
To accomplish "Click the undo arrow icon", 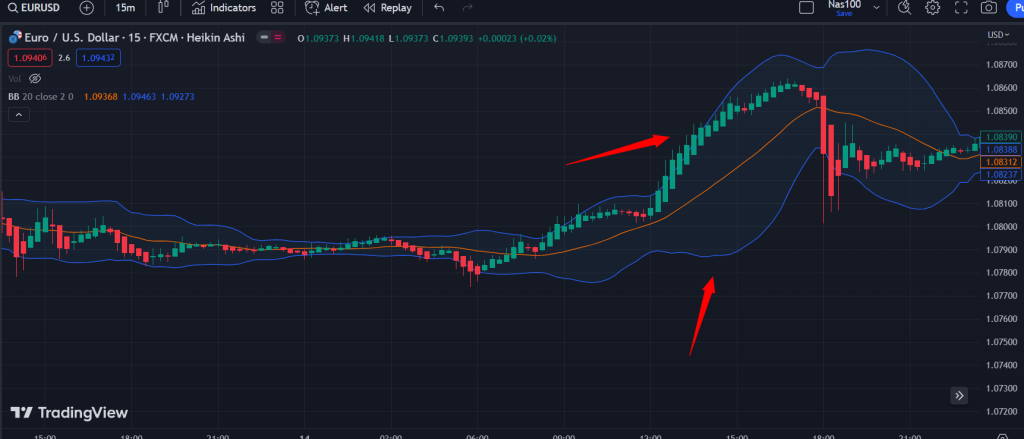I will point(438,8).
